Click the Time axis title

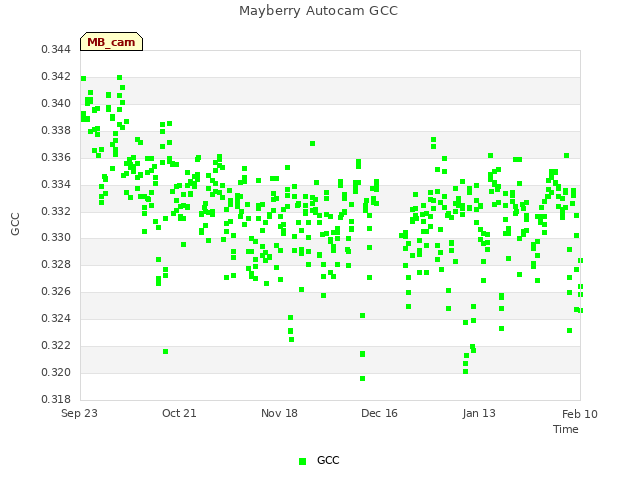566,429
